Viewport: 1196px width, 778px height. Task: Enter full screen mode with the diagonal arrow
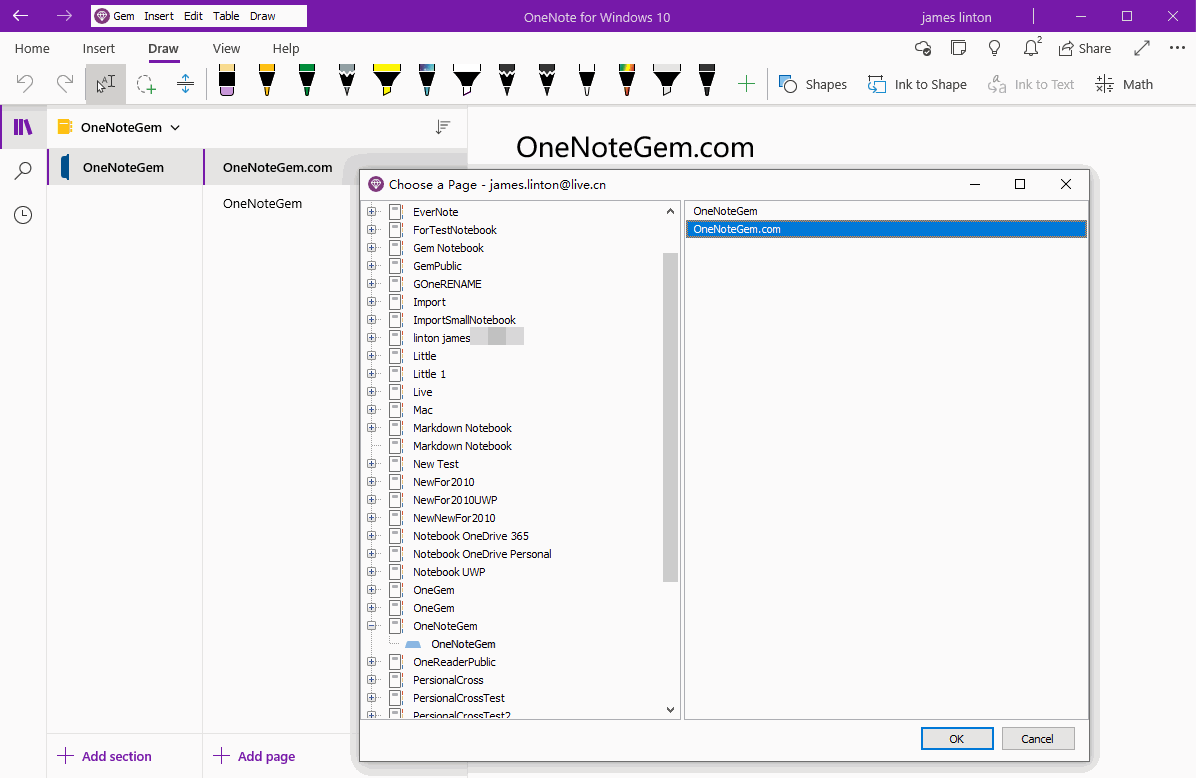1142,48
